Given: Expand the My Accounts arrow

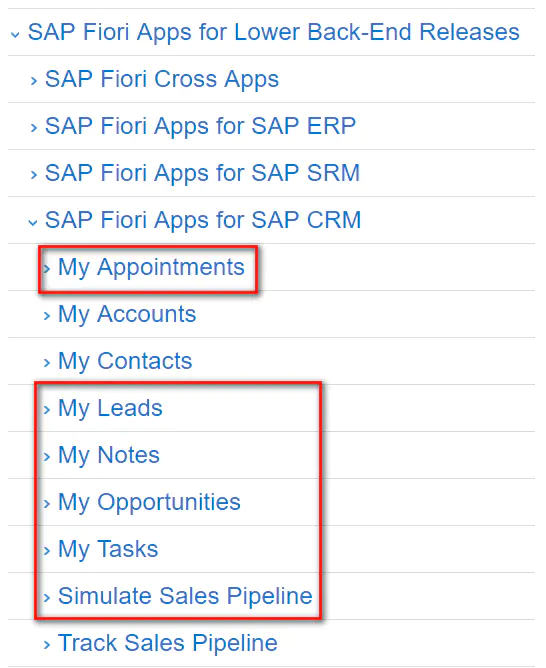Looking at the screenshot, I should 47,316.
